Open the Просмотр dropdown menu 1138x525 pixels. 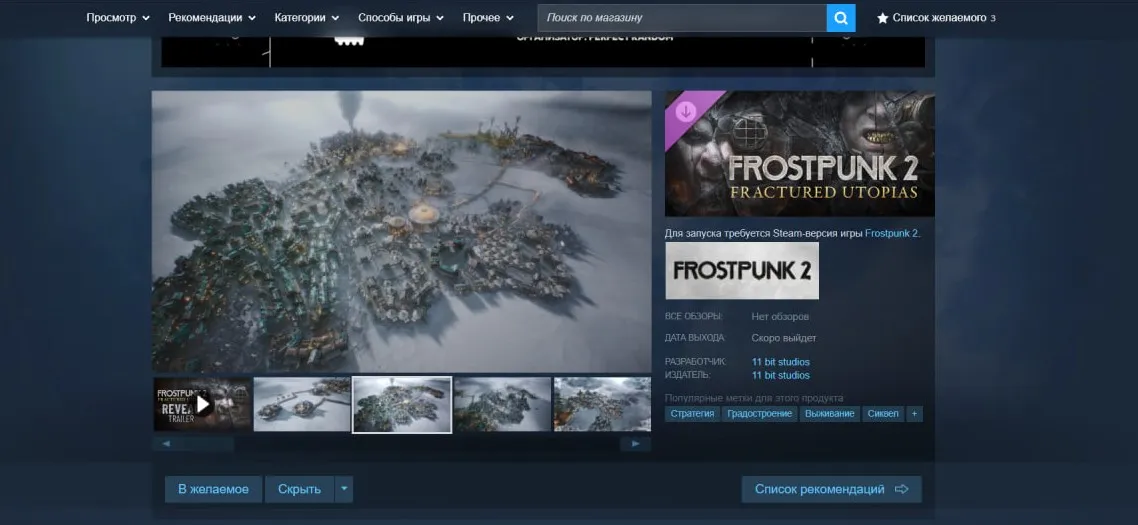(118, 17)
